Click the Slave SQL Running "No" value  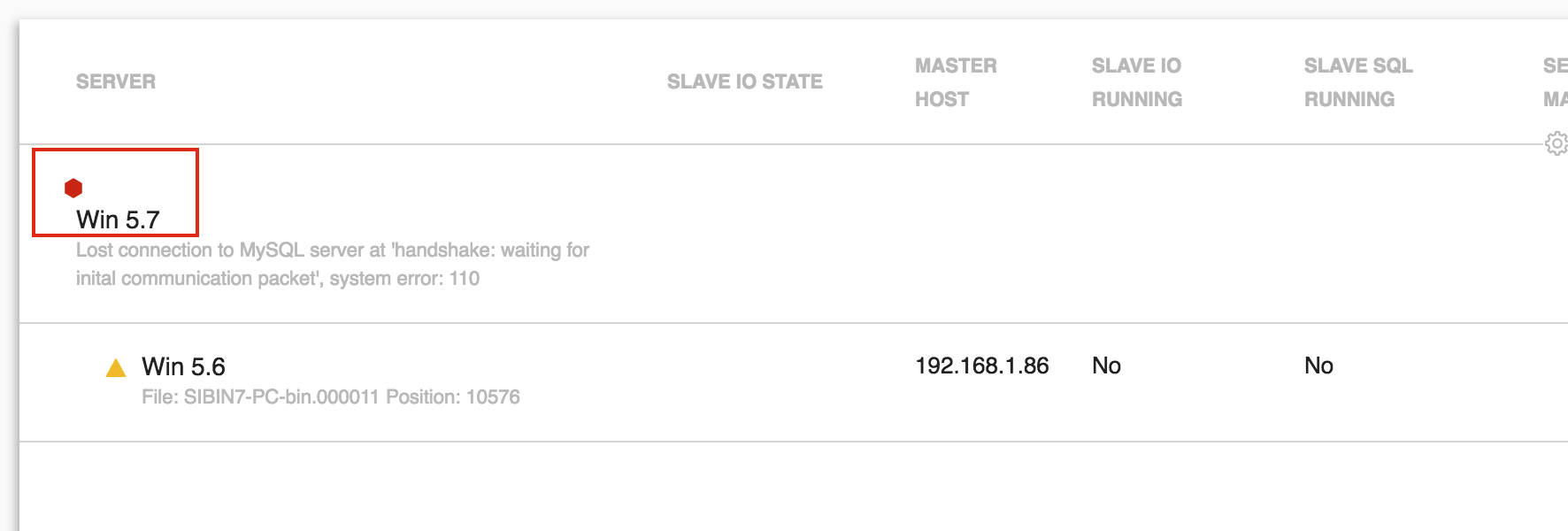point(1318,366)
